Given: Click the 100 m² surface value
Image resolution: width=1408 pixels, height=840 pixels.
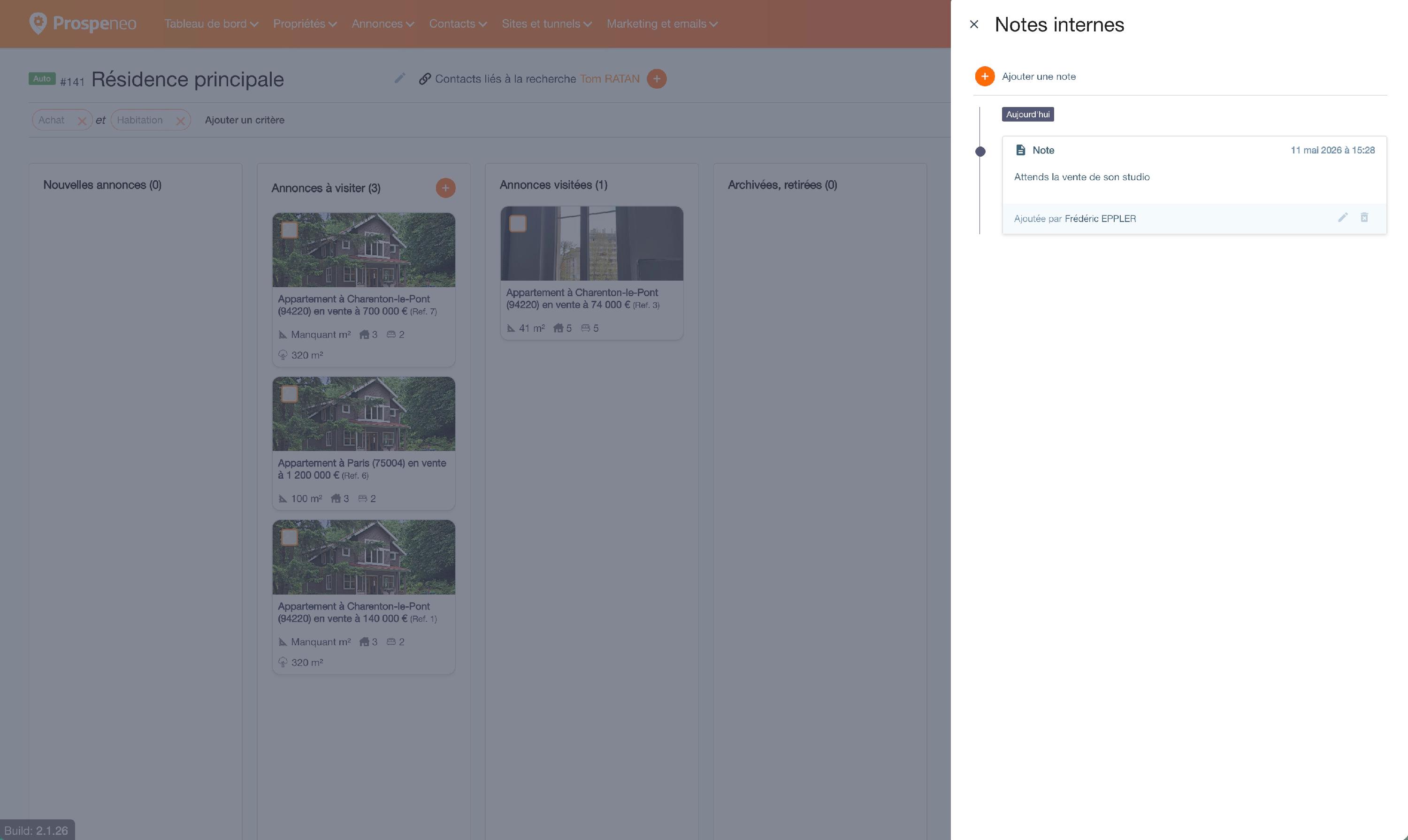Looking at the screenshot, I should pos(307,499).
